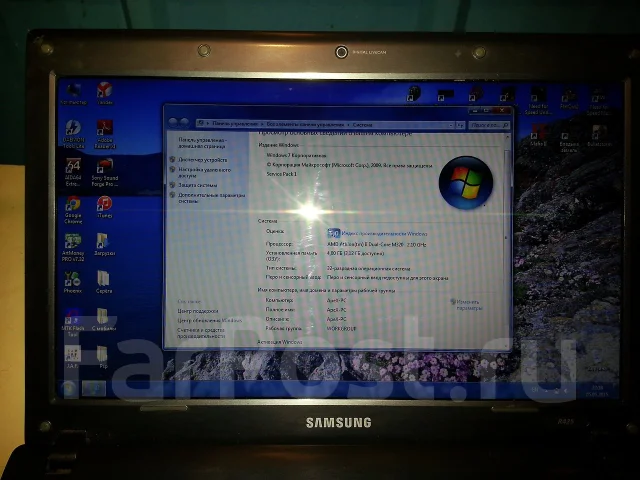This screenshot has height=480, width=640.
Task: Open the Sony Sound Forge Pro shortcut
Action: tap(105, 172)
